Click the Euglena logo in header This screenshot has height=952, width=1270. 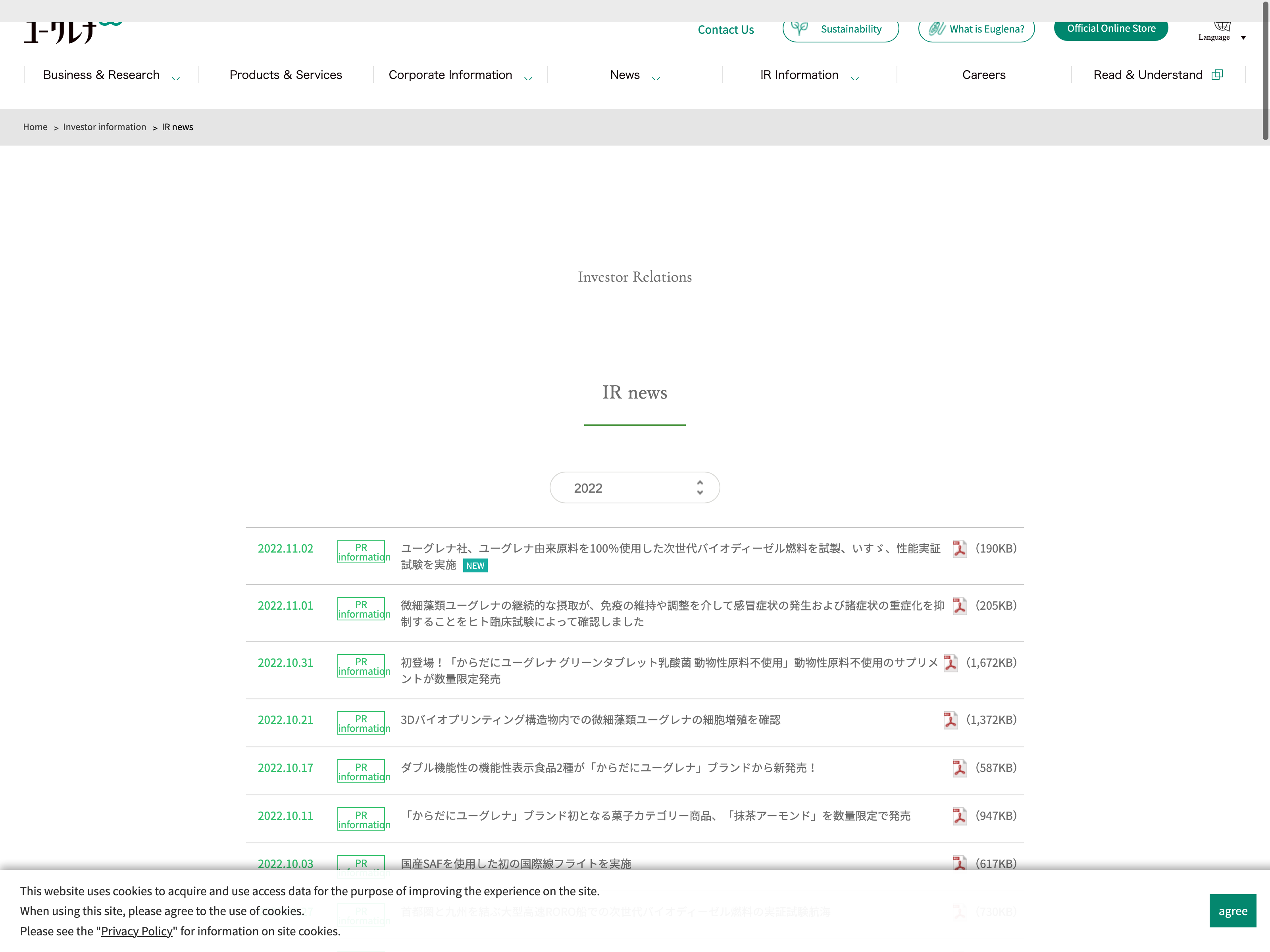point(72,33)
